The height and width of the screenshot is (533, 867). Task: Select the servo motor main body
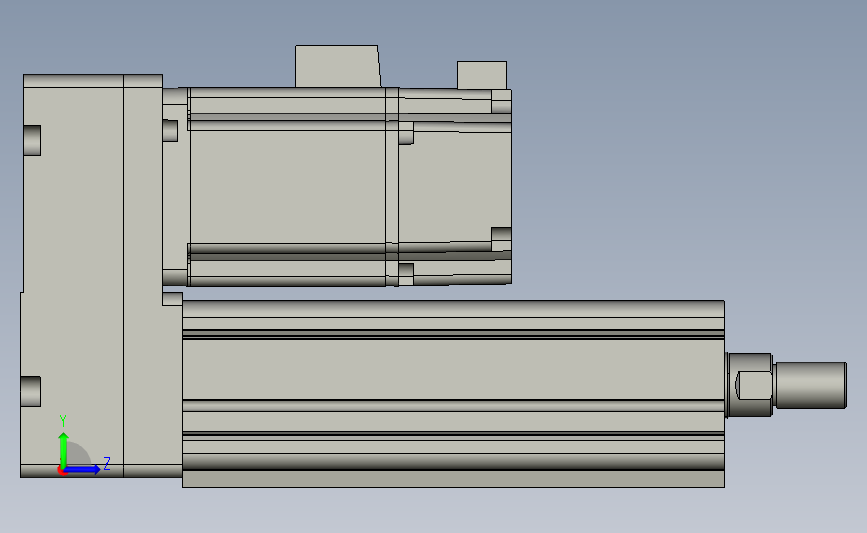coord(288,187)
